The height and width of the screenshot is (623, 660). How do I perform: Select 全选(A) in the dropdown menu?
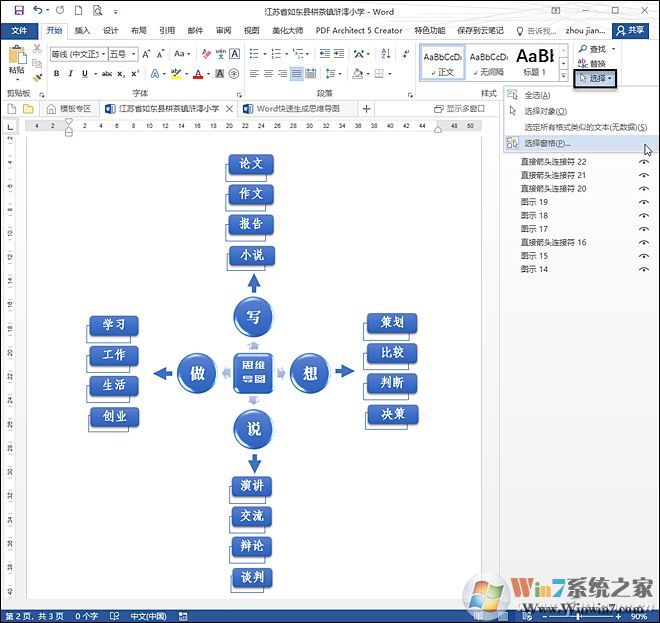click(538, 95)
